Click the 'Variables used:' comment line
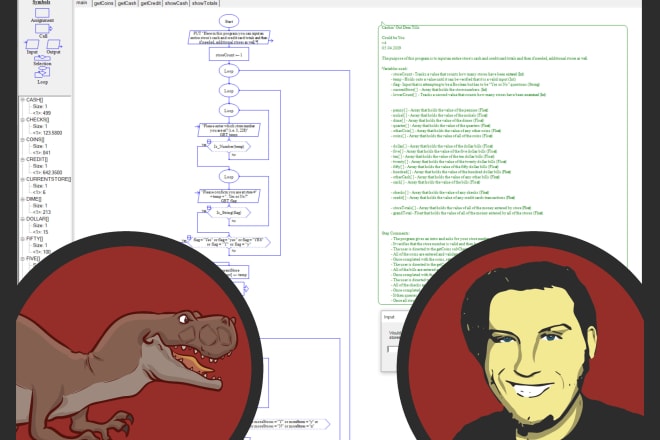 394,69
